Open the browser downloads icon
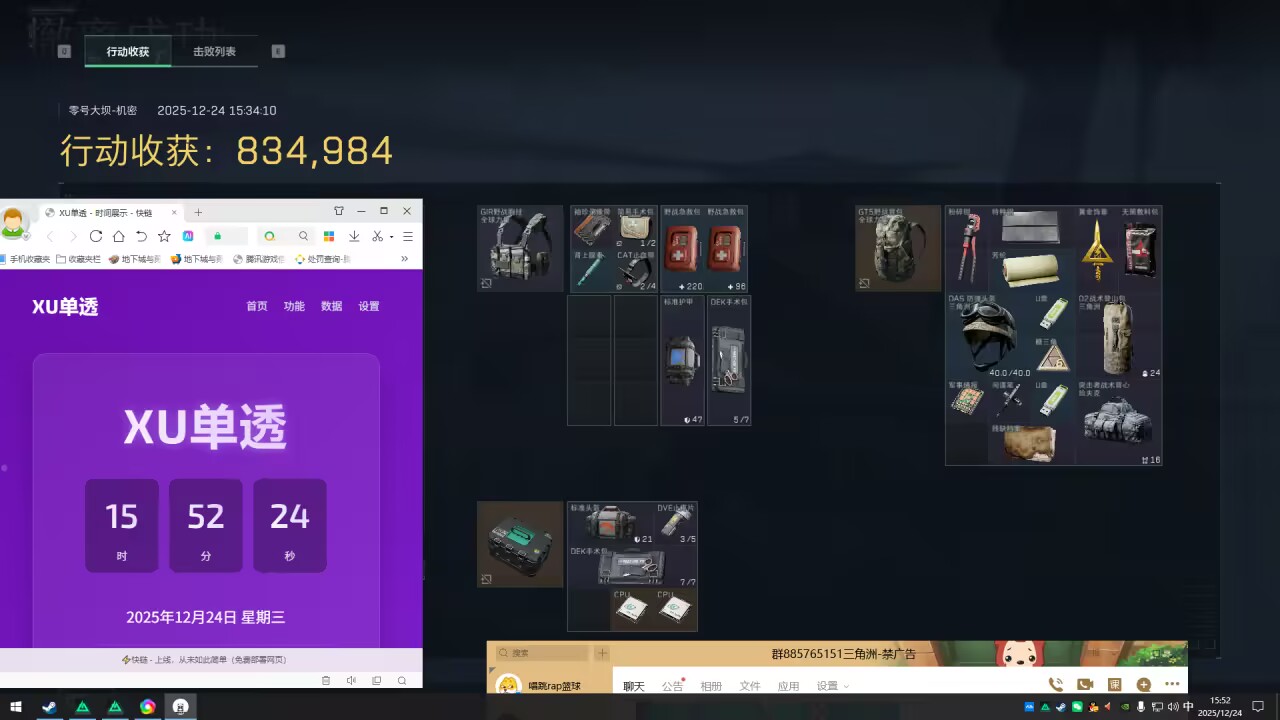 click(354, 236)
